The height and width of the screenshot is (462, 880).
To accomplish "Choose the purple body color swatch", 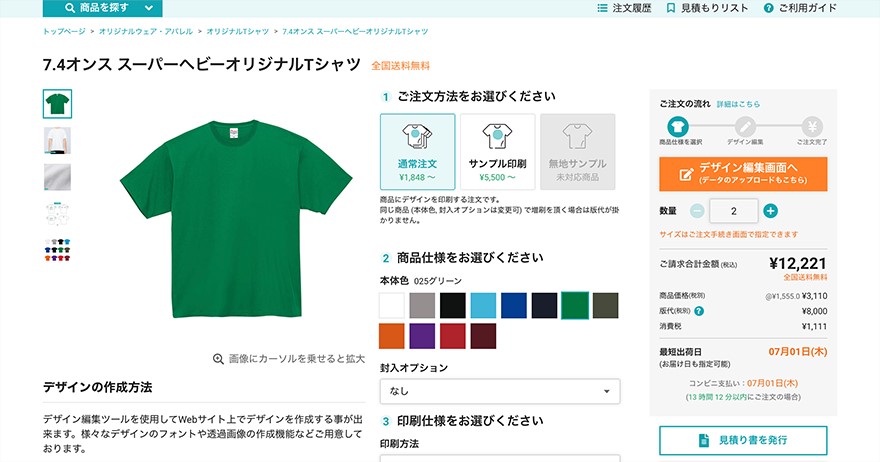I will tap(422, 336).
